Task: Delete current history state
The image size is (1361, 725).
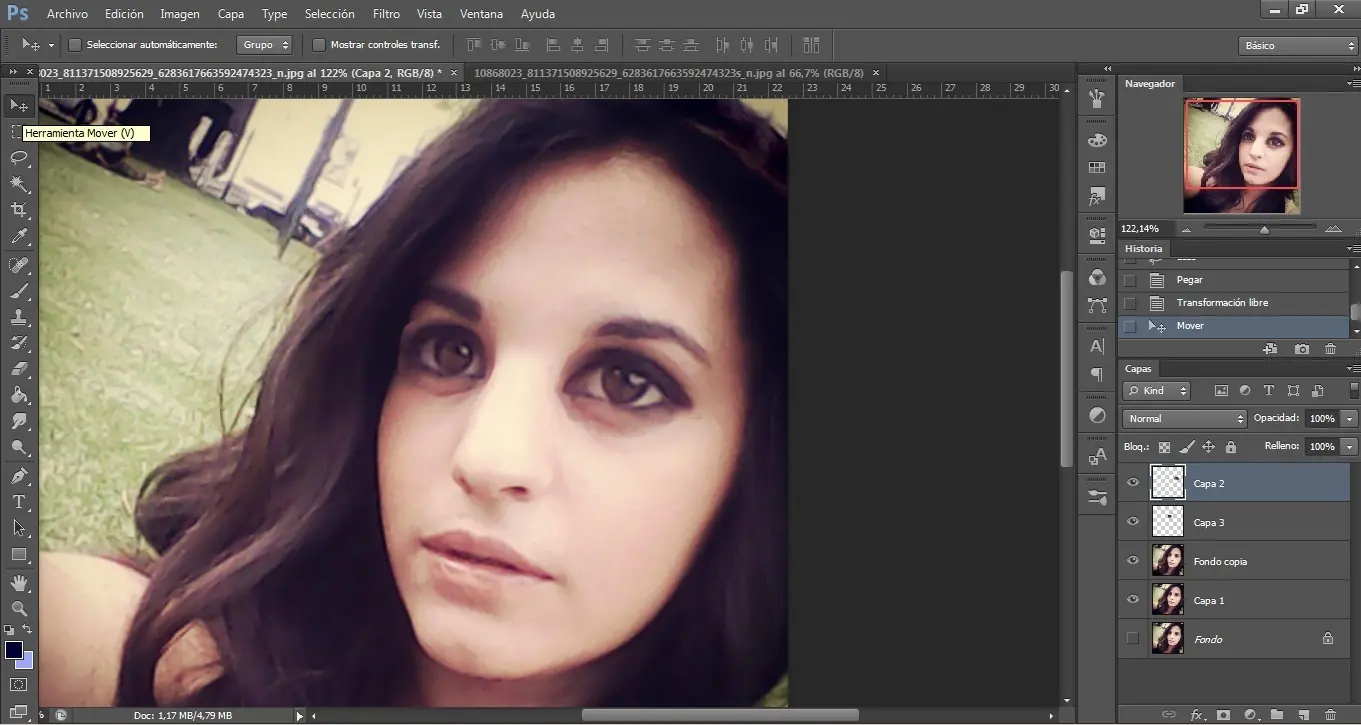Action: 1330,349
